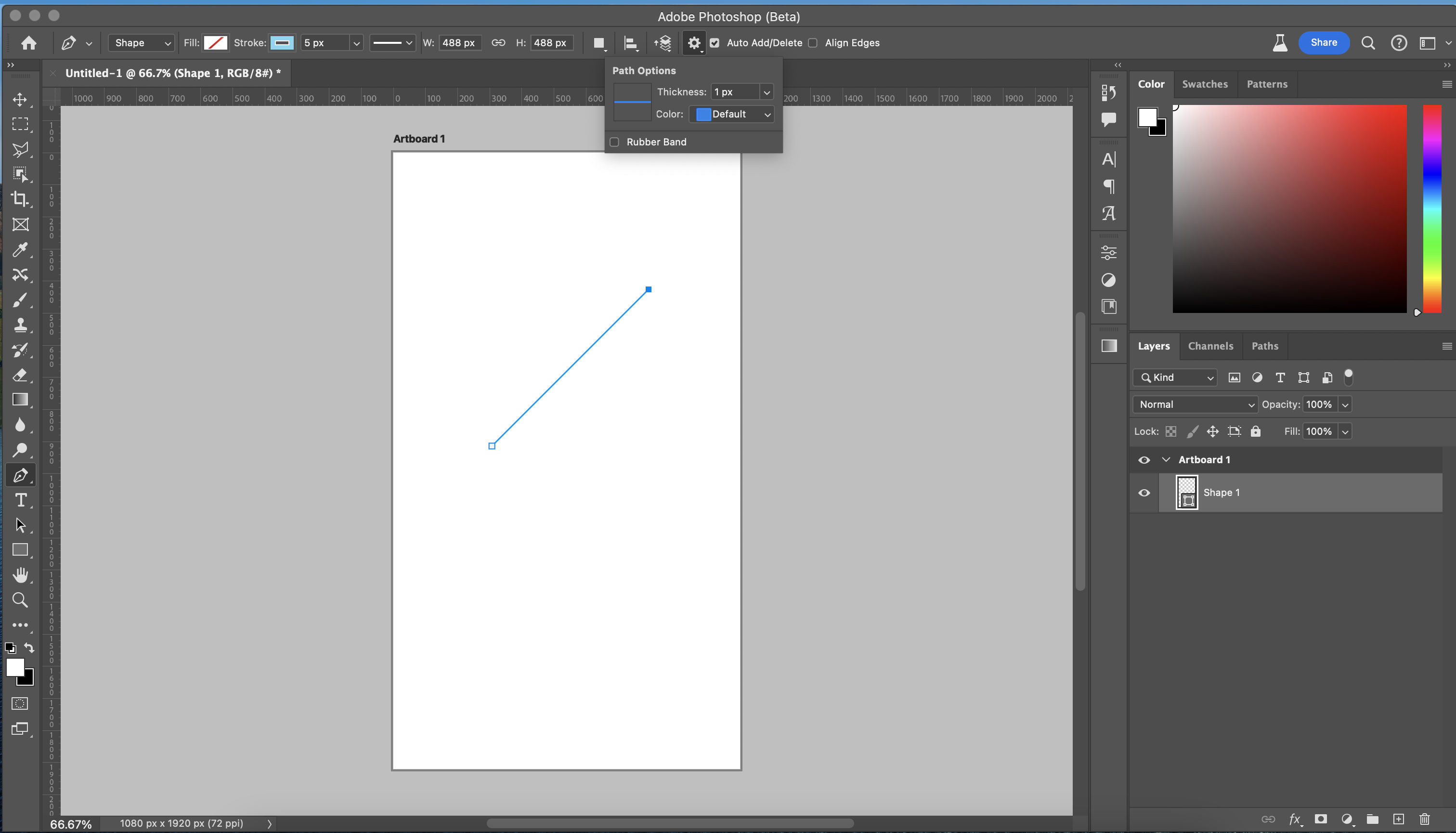Select the Hand tool

pos(20,574)
